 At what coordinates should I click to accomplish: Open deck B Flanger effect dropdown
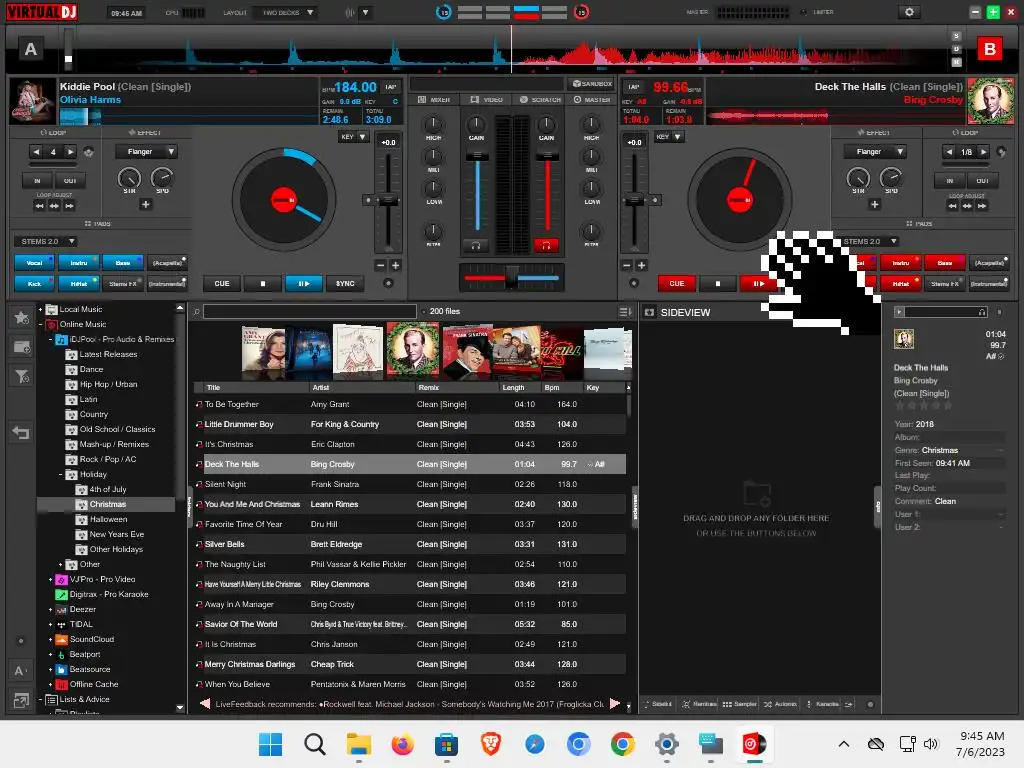875,152
